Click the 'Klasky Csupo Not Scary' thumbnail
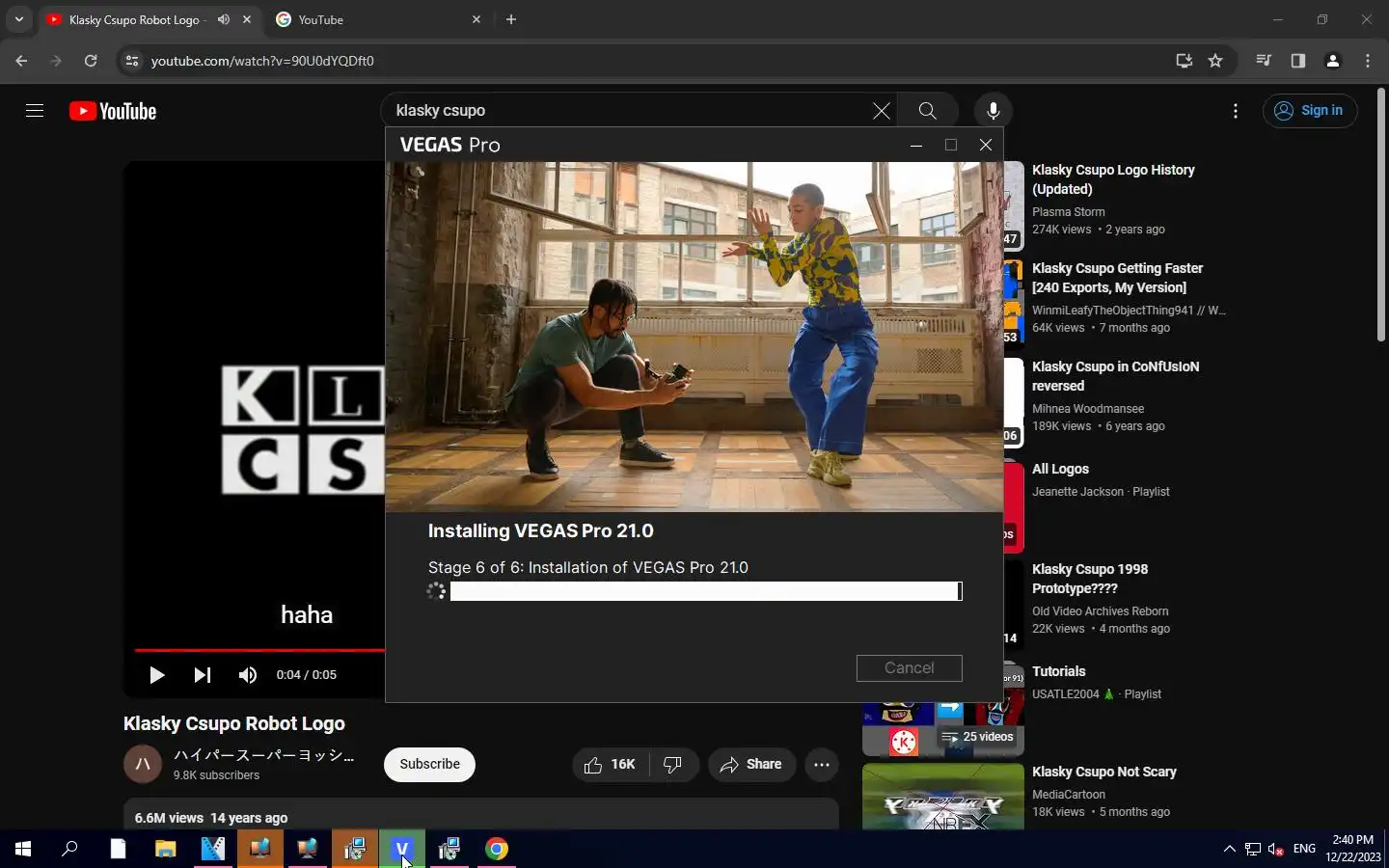 (942, 797)
